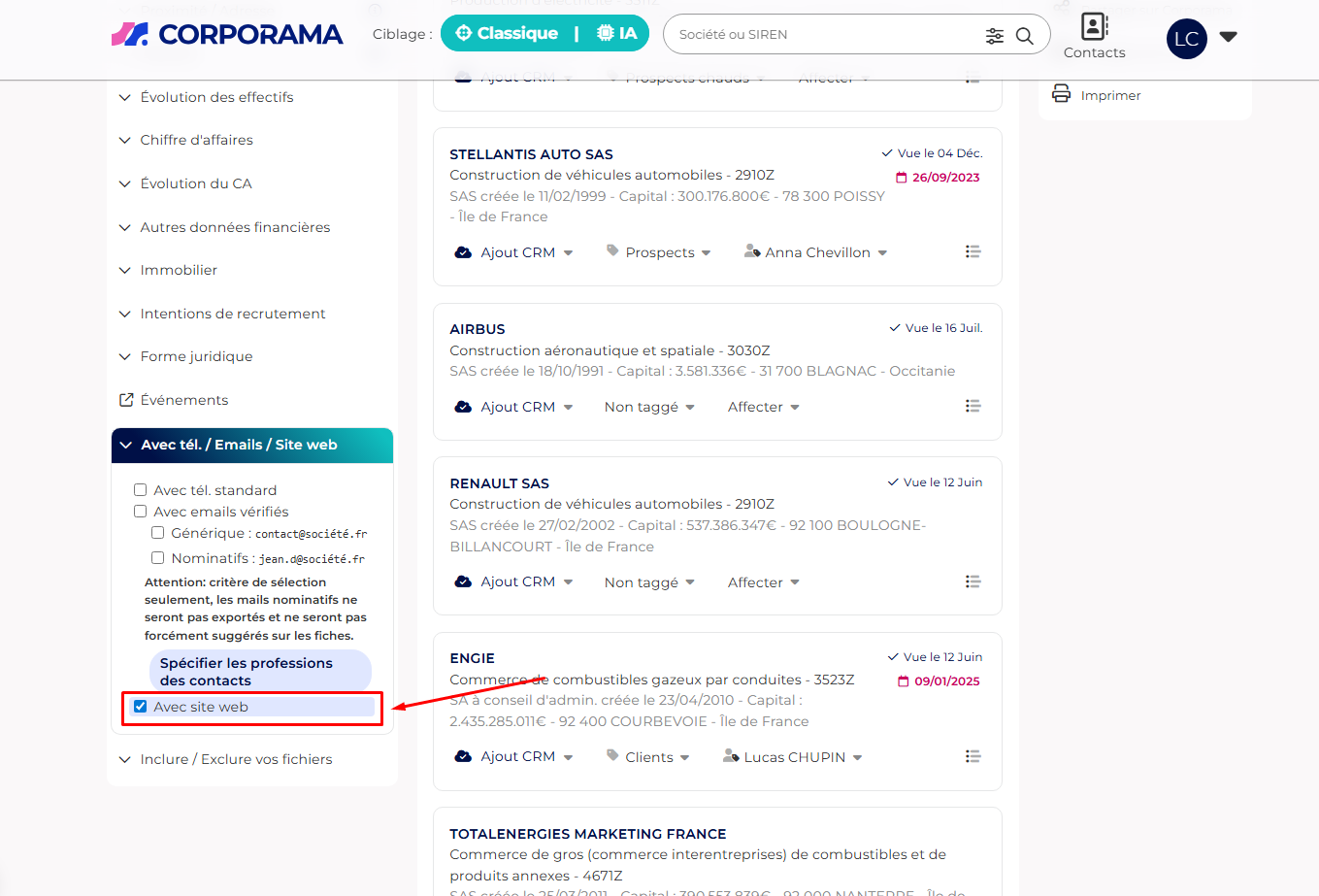This screenshot has height=896, width=1319.
Task: Click the Corporama logo
Action: tap(227, 35)
